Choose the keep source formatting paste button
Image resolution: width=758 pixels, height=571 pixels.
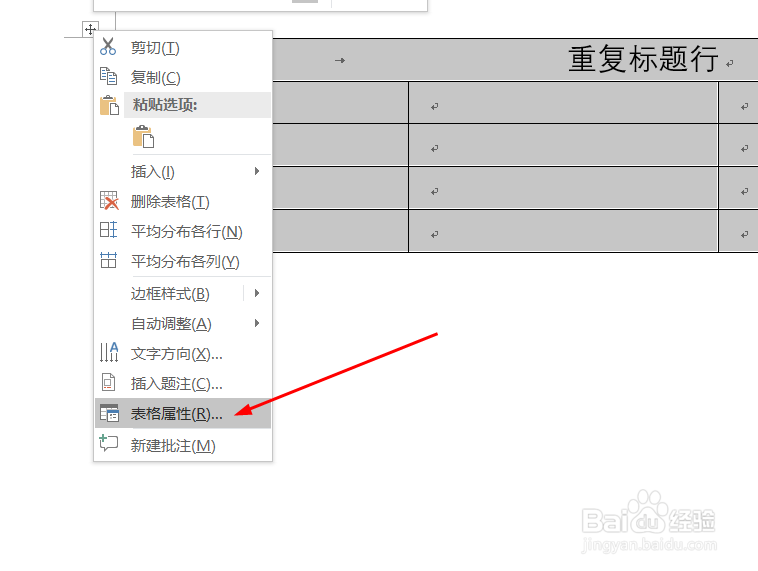pyautogui.click(x=144, y=136)
